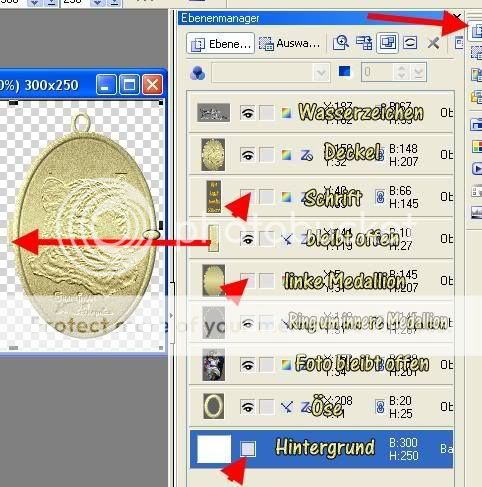Hide the Deckel layer with its eye
The height and width of the screenshot is (487, 482).
[247, 155]
